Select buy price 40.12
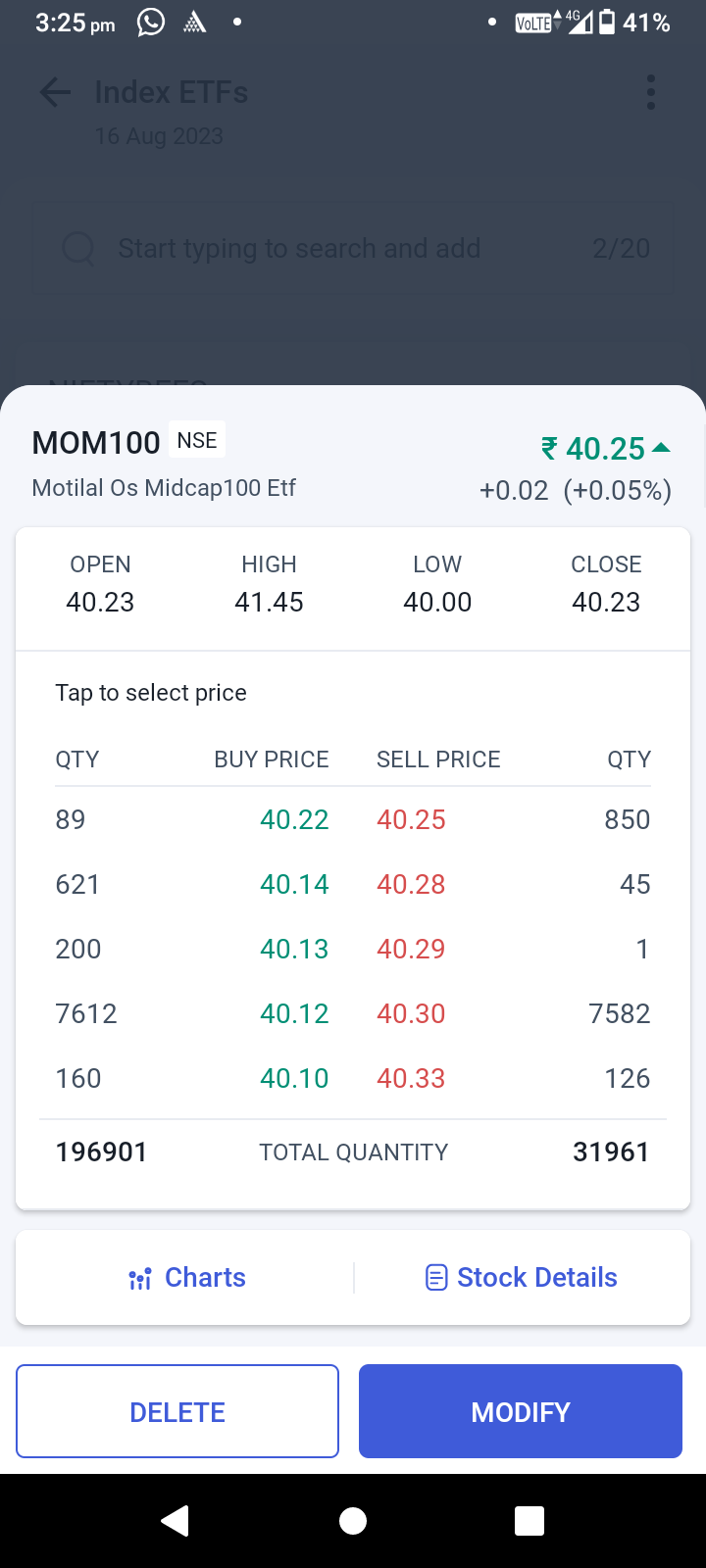Image resolution: width=706 pixels, height=1568 pixels. pyautogui.click(x=294, y=1013)
